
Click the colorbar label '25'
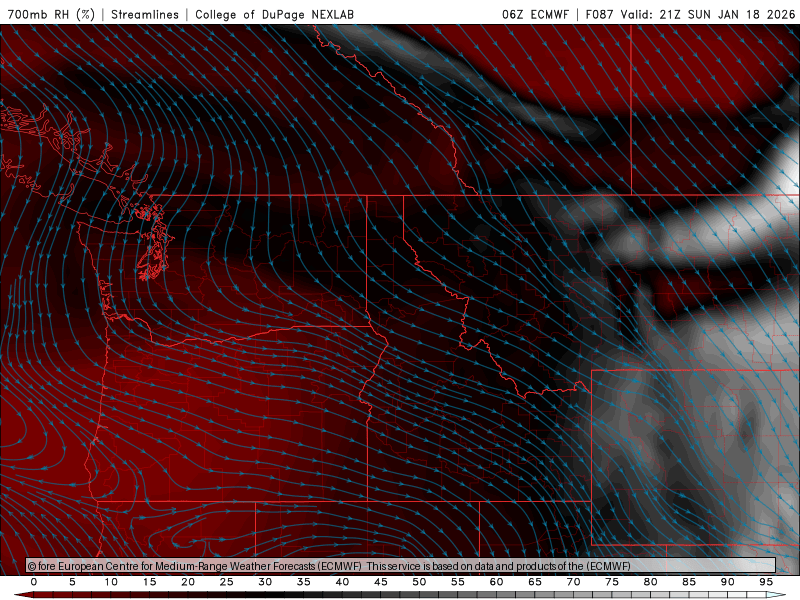point(227,582)
